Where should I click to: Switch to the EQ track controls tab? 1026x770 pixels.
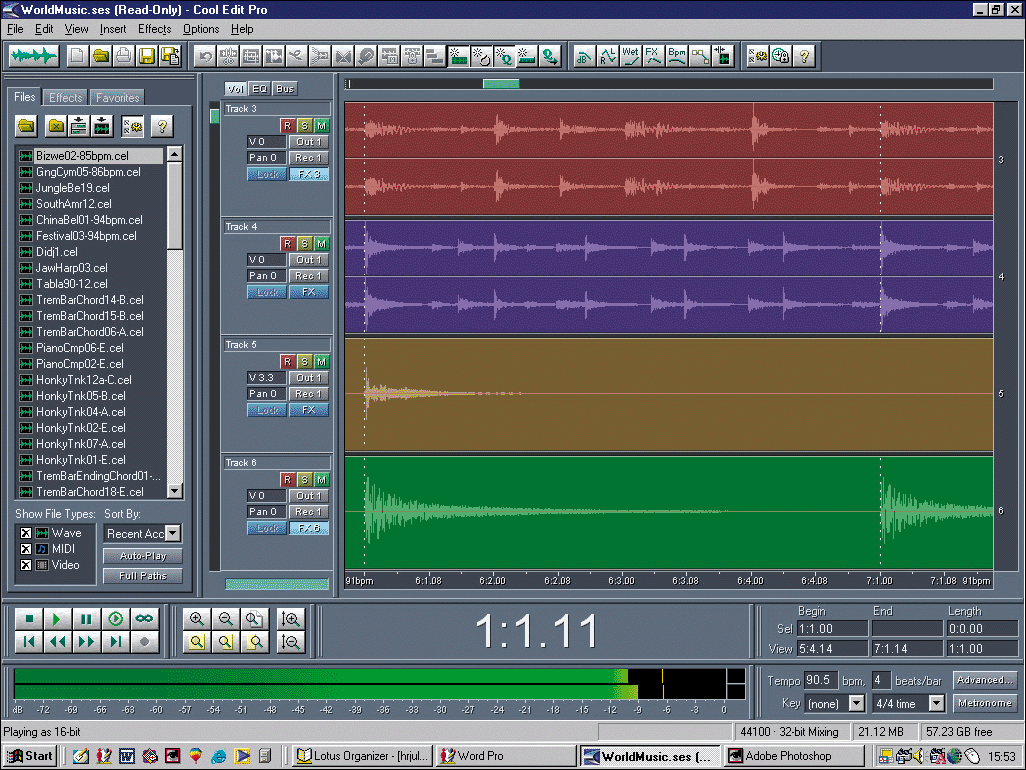point(260,89)
